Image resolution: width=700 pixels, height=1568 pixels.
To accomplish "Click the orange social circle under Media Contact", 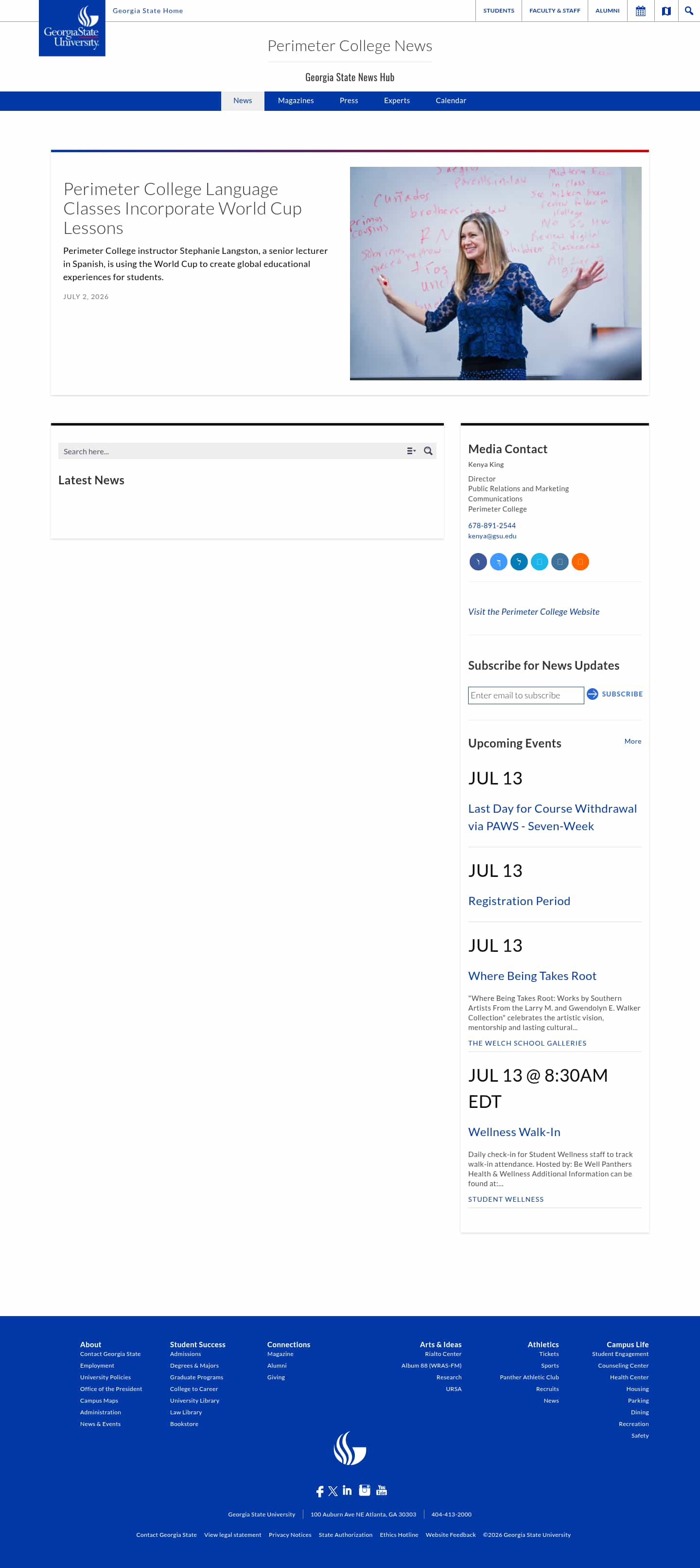I will (580, 561).
